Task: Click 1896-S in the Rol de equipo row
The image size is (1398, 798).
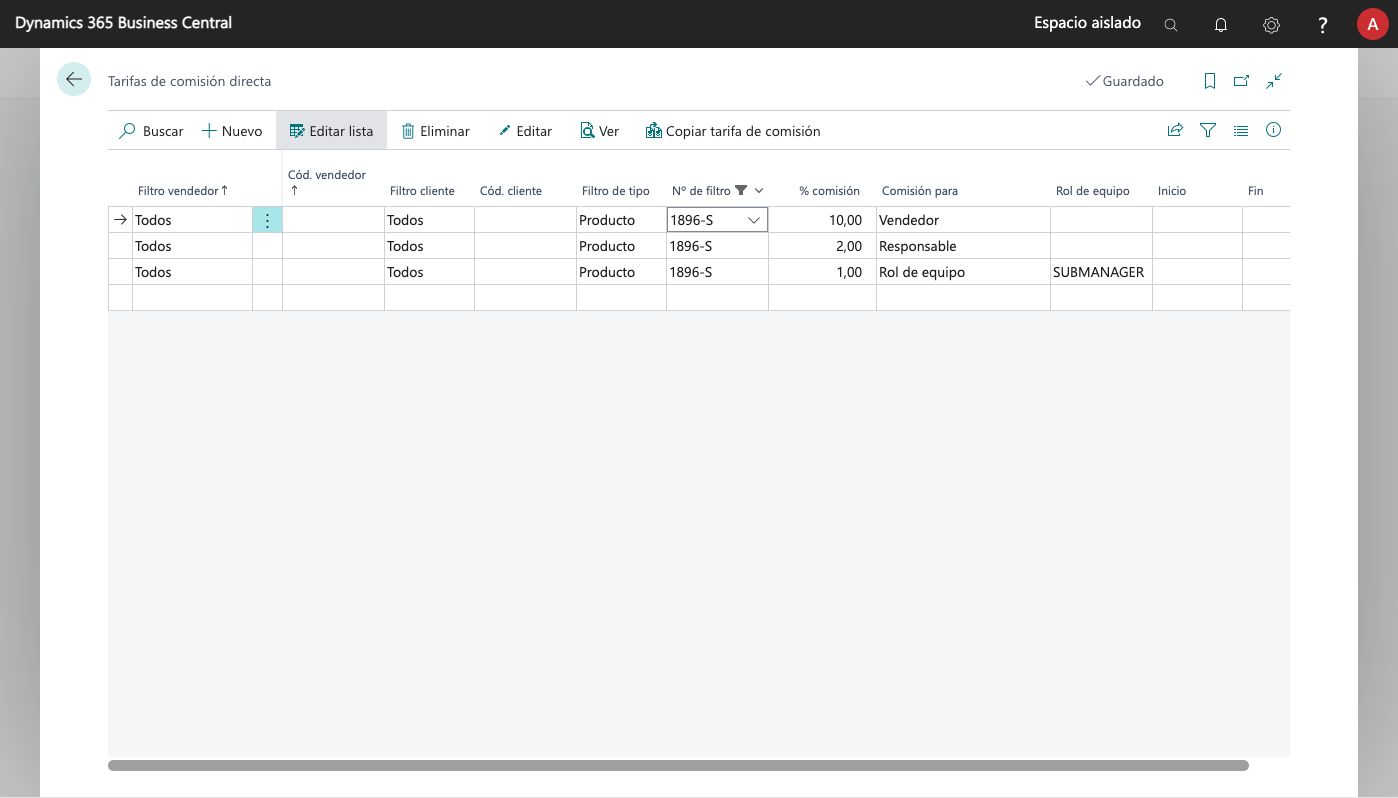Action: pyautogui.click(x=717, y=272)
